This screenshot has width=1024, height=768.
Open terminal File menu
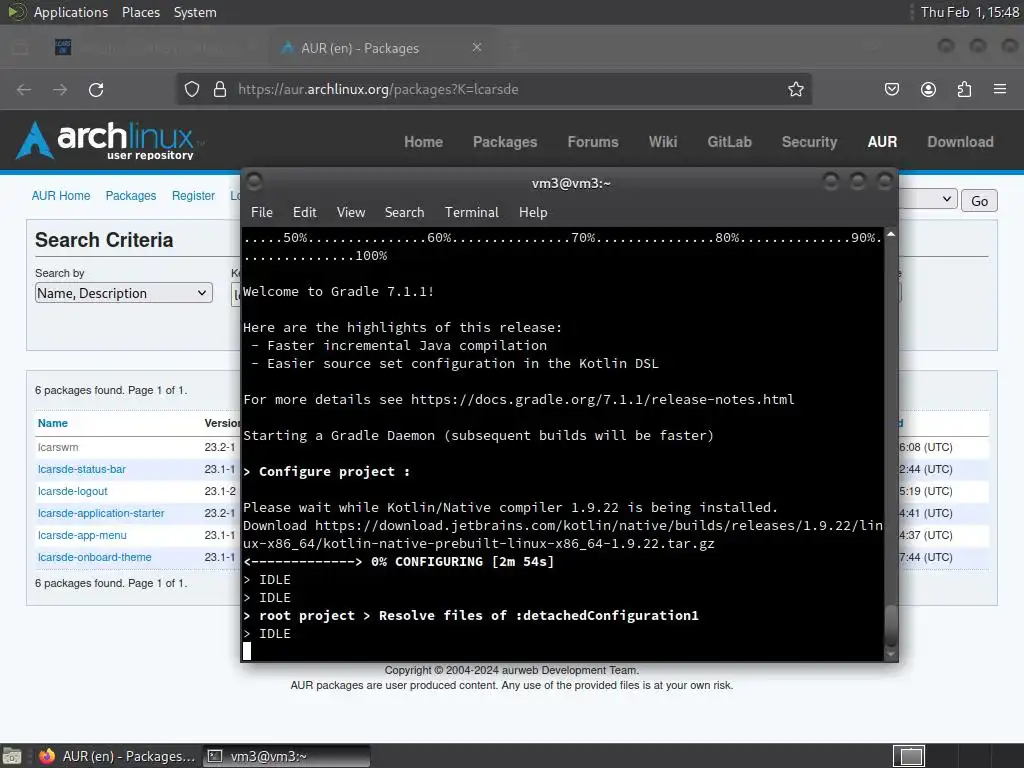[262, 212]
